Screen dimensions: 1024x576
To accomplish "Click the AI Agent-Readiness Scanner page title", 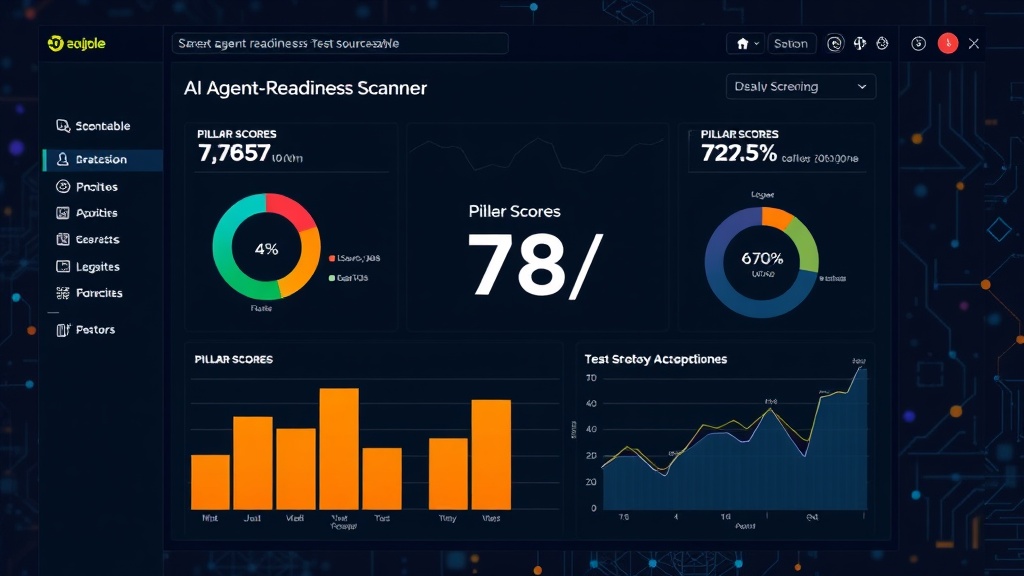I will coord(305,88).
